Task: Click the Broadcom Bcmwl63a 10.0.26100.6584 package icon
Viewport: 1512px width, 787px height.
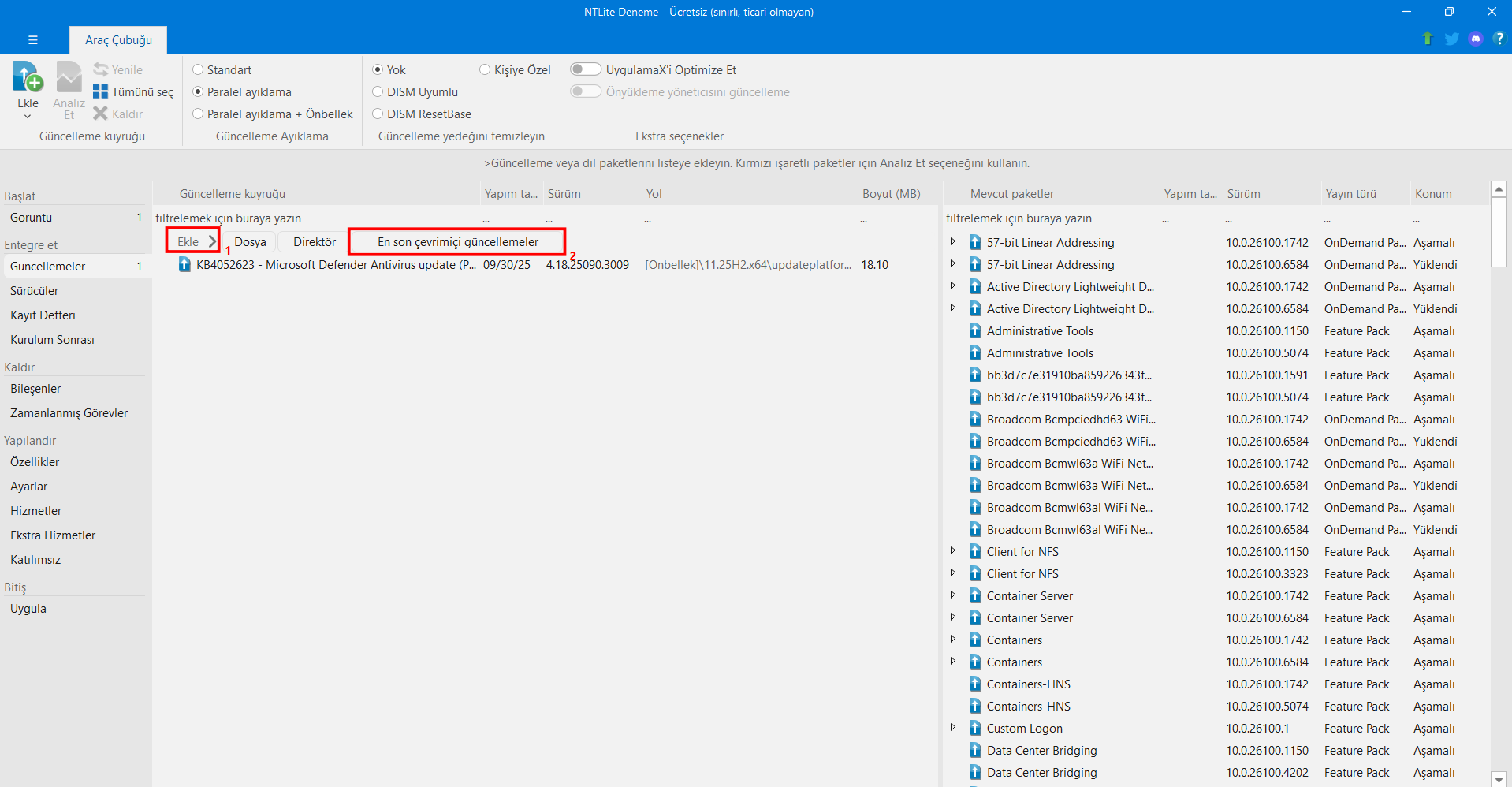Action: point(975,486)
